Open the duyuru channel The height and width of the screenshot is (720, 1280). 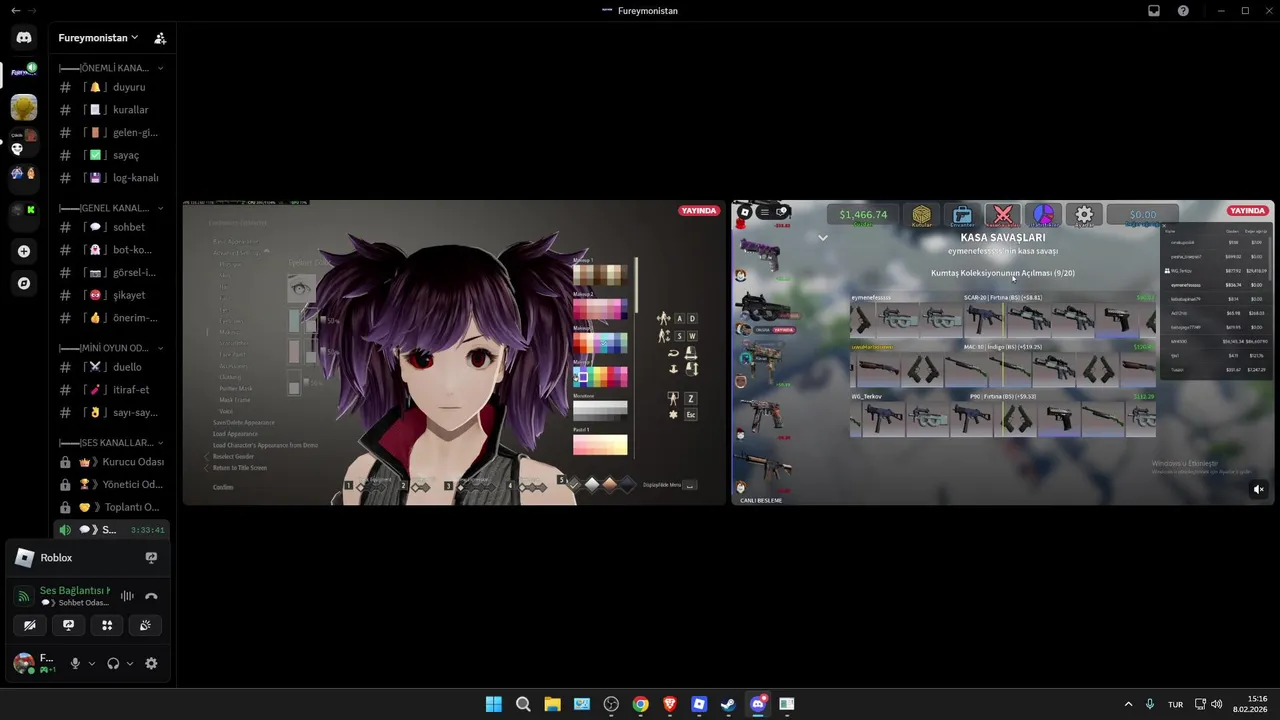[111, 87]
